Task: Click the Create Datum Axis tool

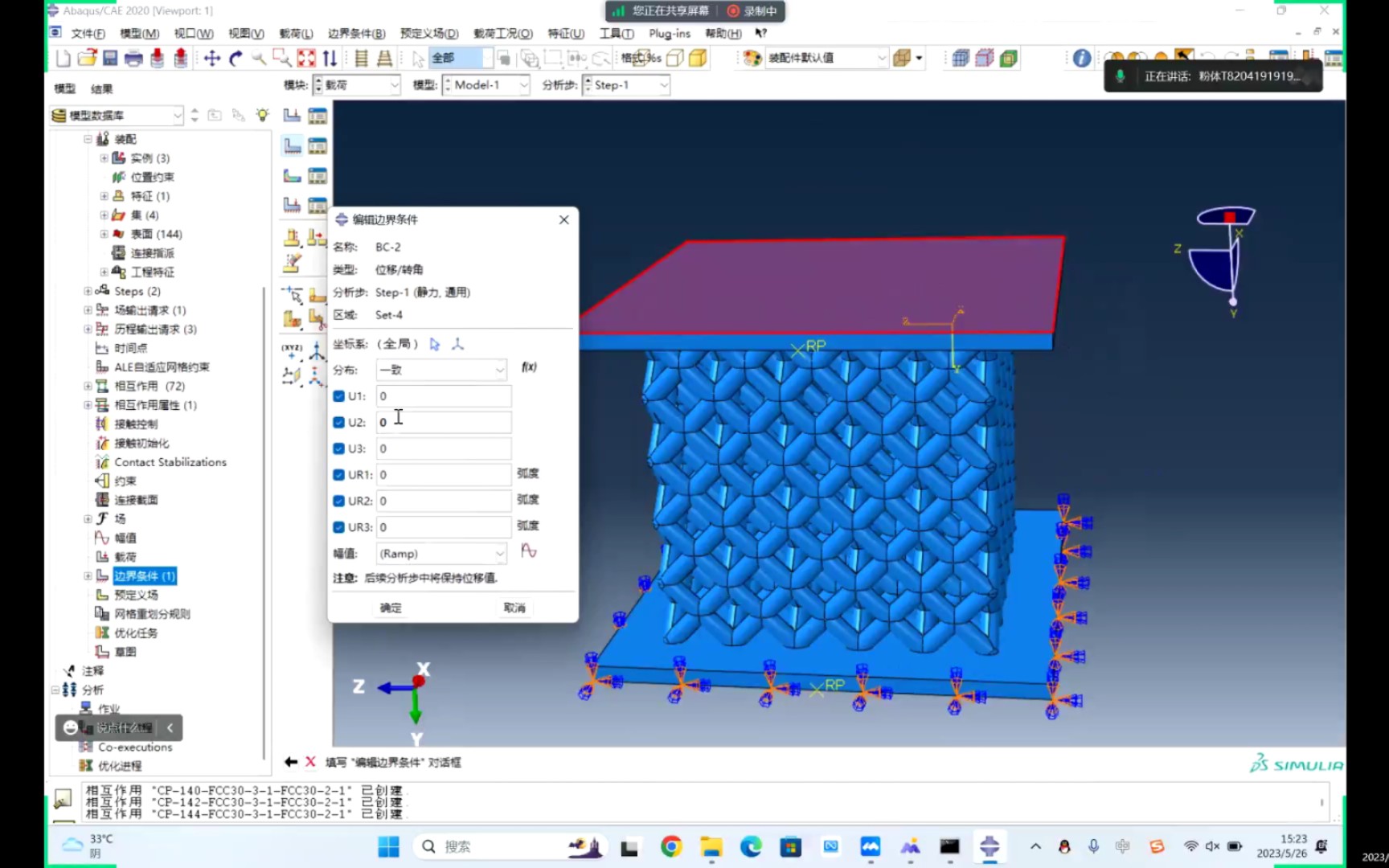Action: [317, 350]
